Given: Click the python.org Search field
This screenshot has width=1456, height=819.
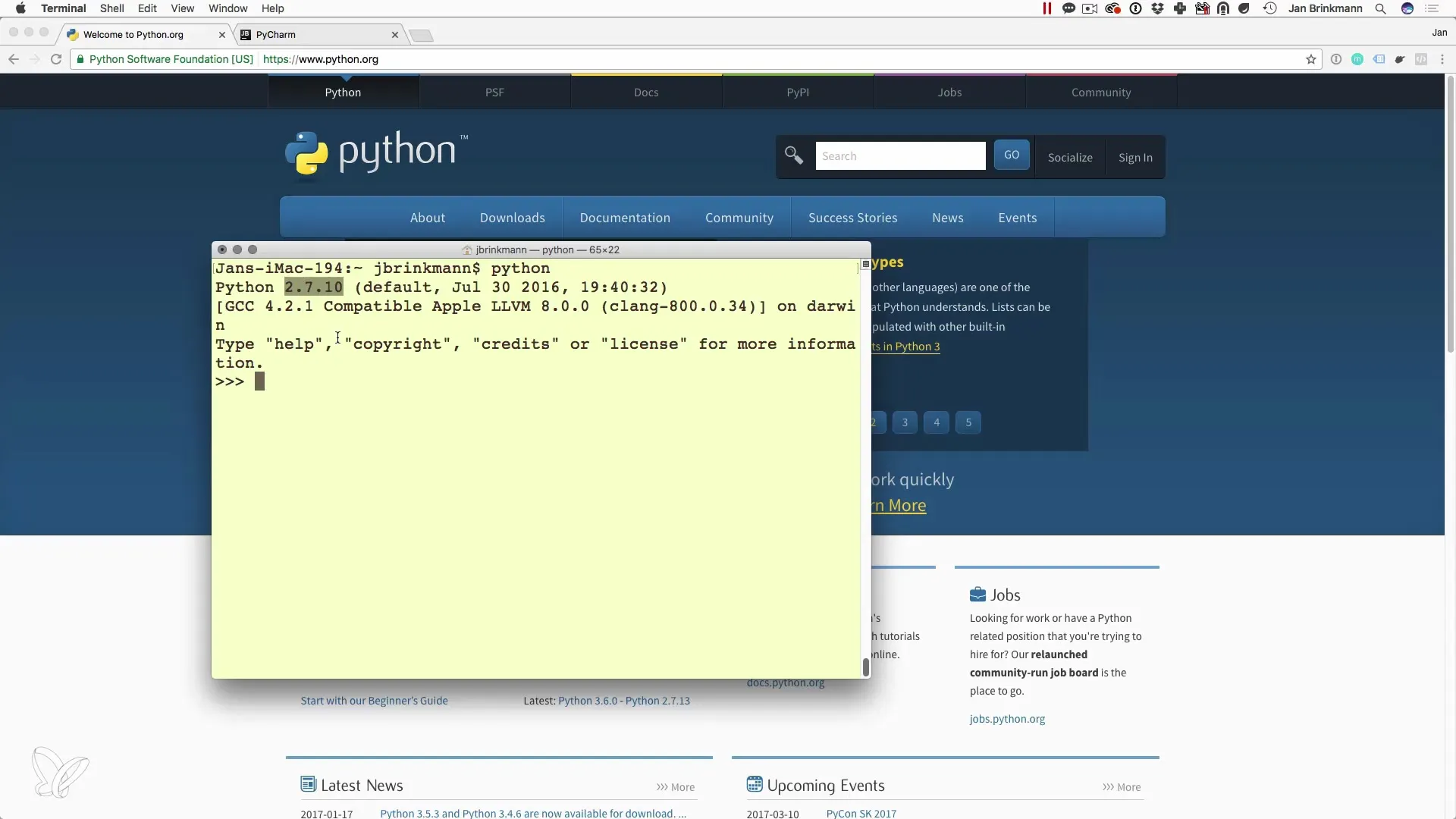Looking at the screenshot, I should tap(900, 155).
